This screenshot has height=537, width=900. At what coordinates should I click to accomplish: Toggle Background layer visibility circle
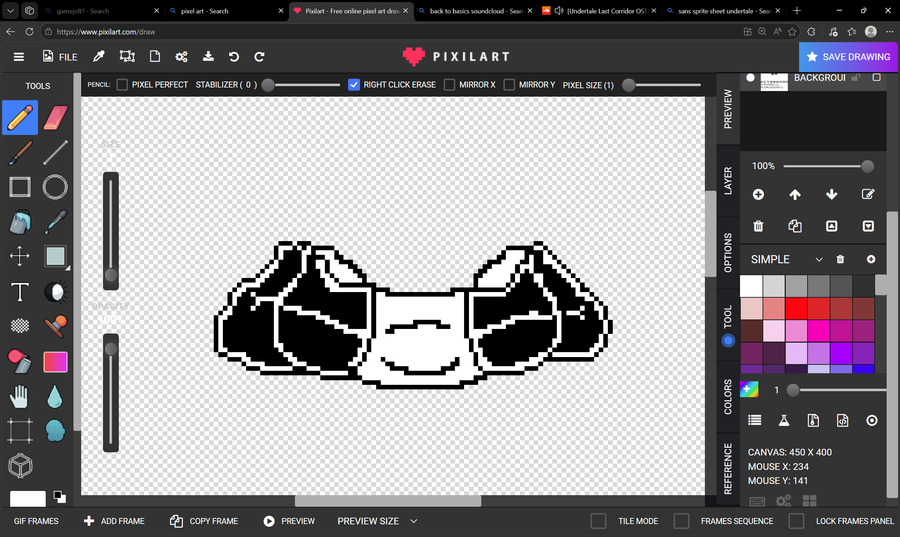click(x=750, y=77)
